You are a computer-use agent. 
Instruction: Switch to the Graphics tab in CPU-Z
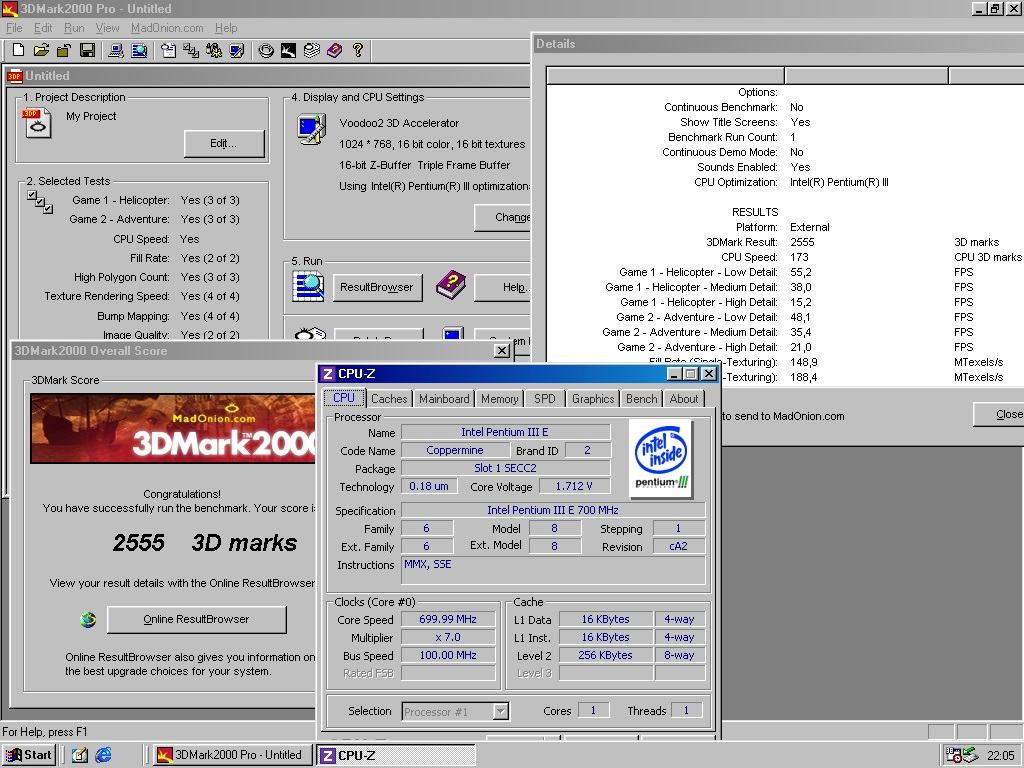click(593, 399)
